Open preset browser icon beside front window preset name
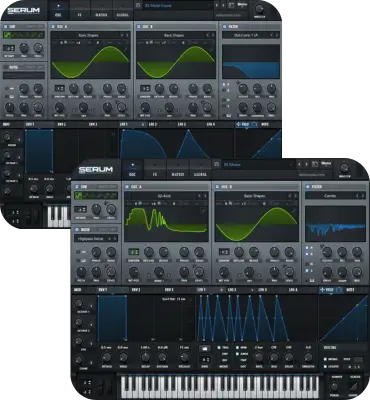 (x=217, y=164)
